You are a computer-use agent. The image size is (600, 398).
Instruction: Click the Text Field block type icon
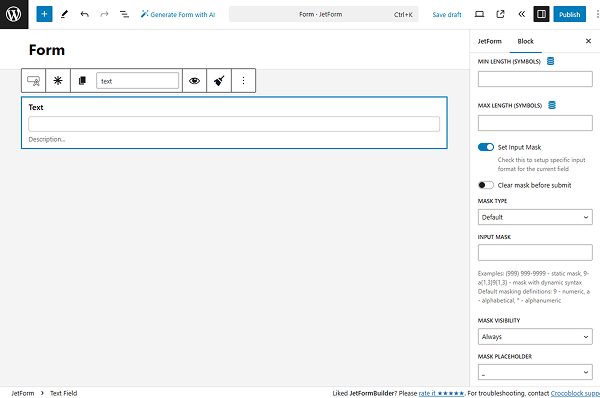pos(33,81)
